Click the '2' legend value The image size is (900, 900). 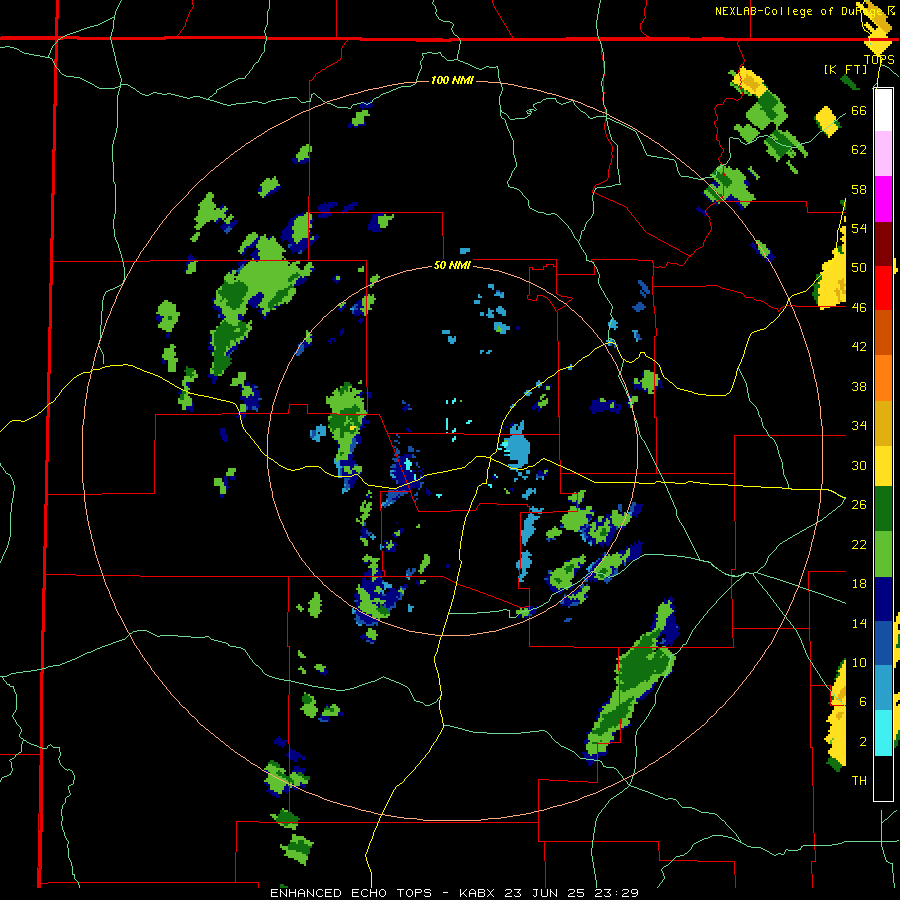coord(862,741)
